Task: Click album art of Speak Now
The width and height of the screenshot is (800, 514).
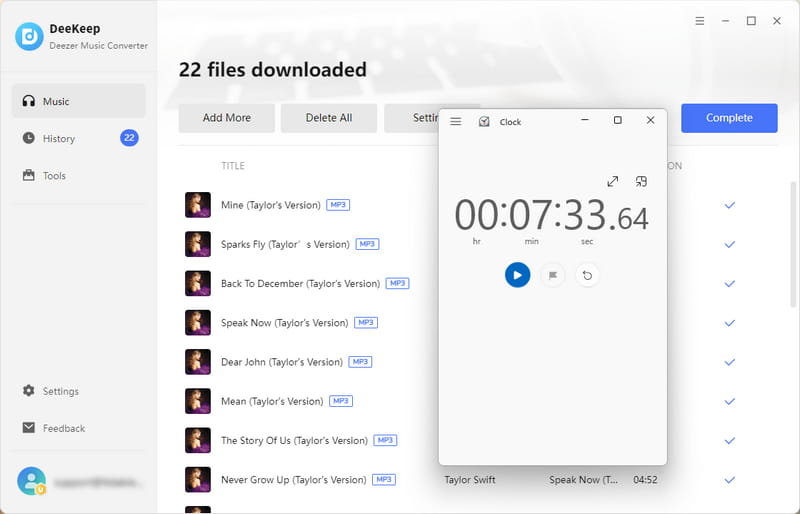Action: (198, 323)
